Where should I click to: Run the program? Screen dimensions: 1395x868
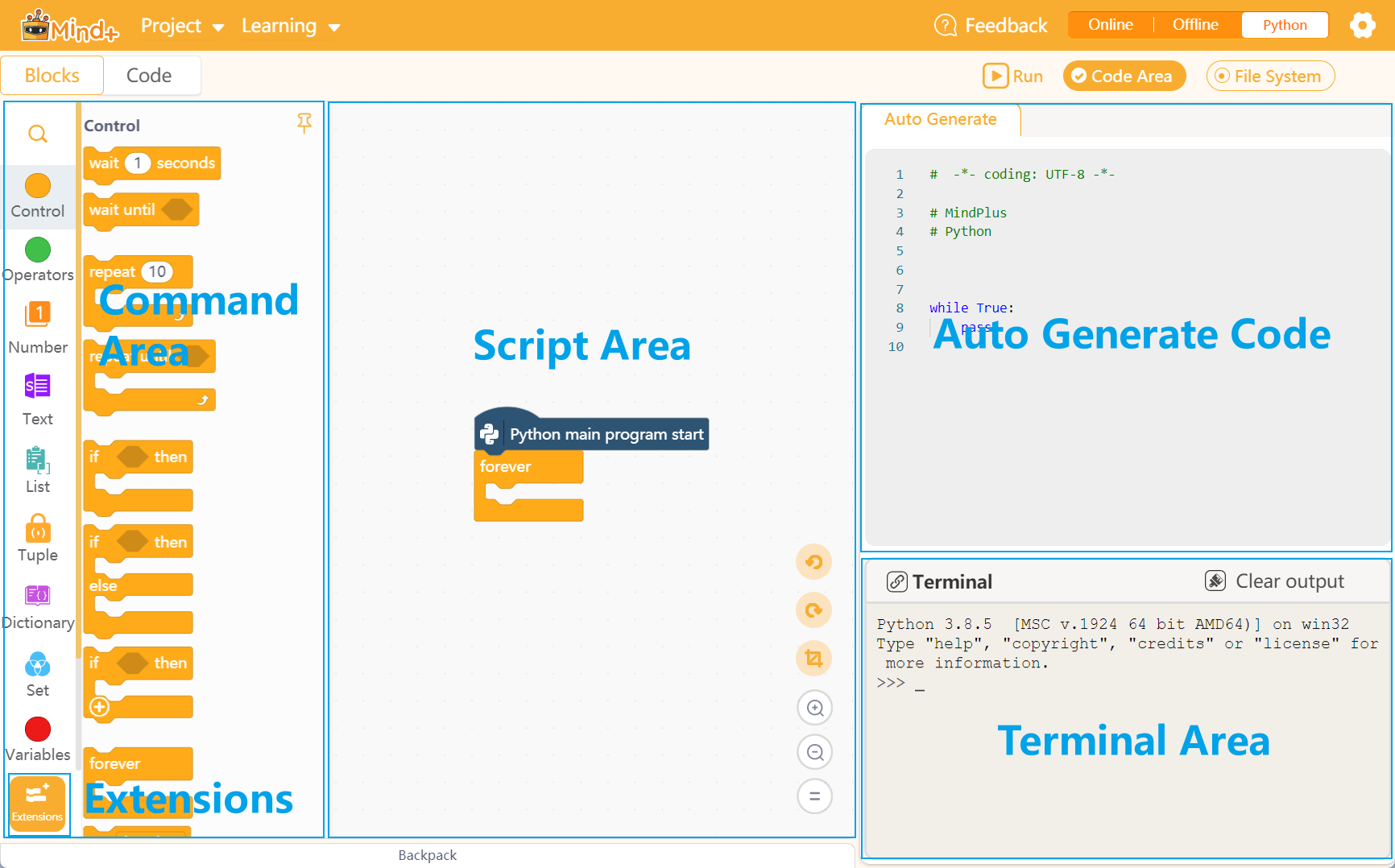click(x=1012, y=76)
